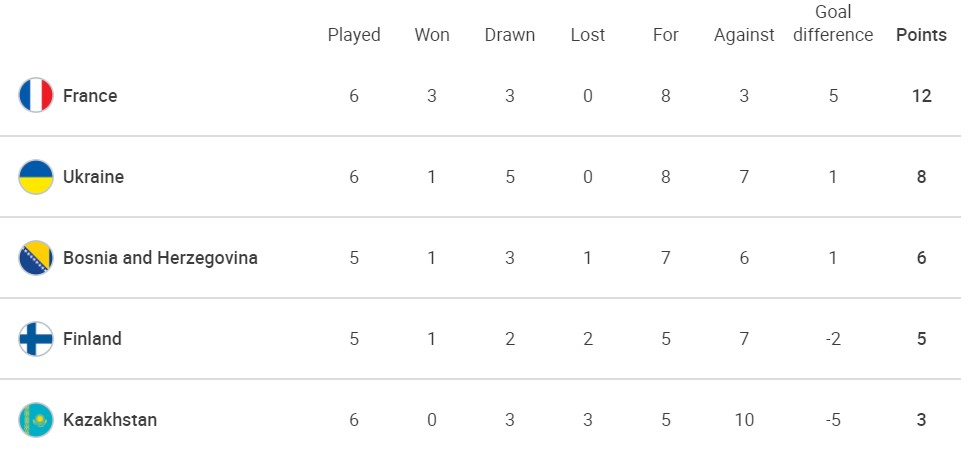The width and height of the screenshot is (978, 457).
Task: Click the Goal difference column header
Action: coord(833,24)
